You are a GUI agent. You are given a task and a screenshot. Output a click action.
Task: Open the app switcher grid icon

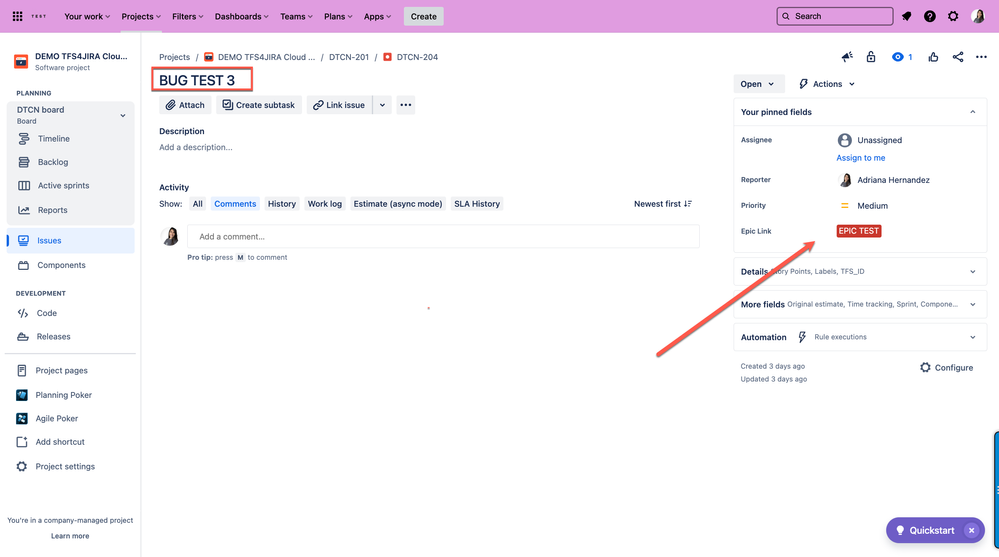pos(17,16)
